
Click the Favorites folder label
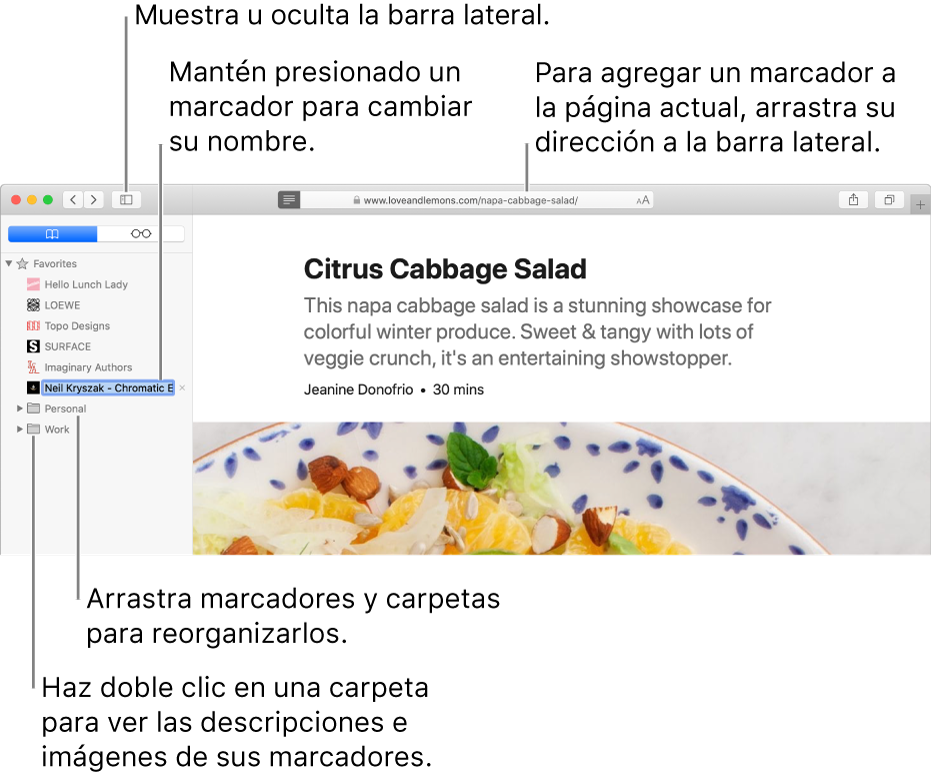pos(55,264)
